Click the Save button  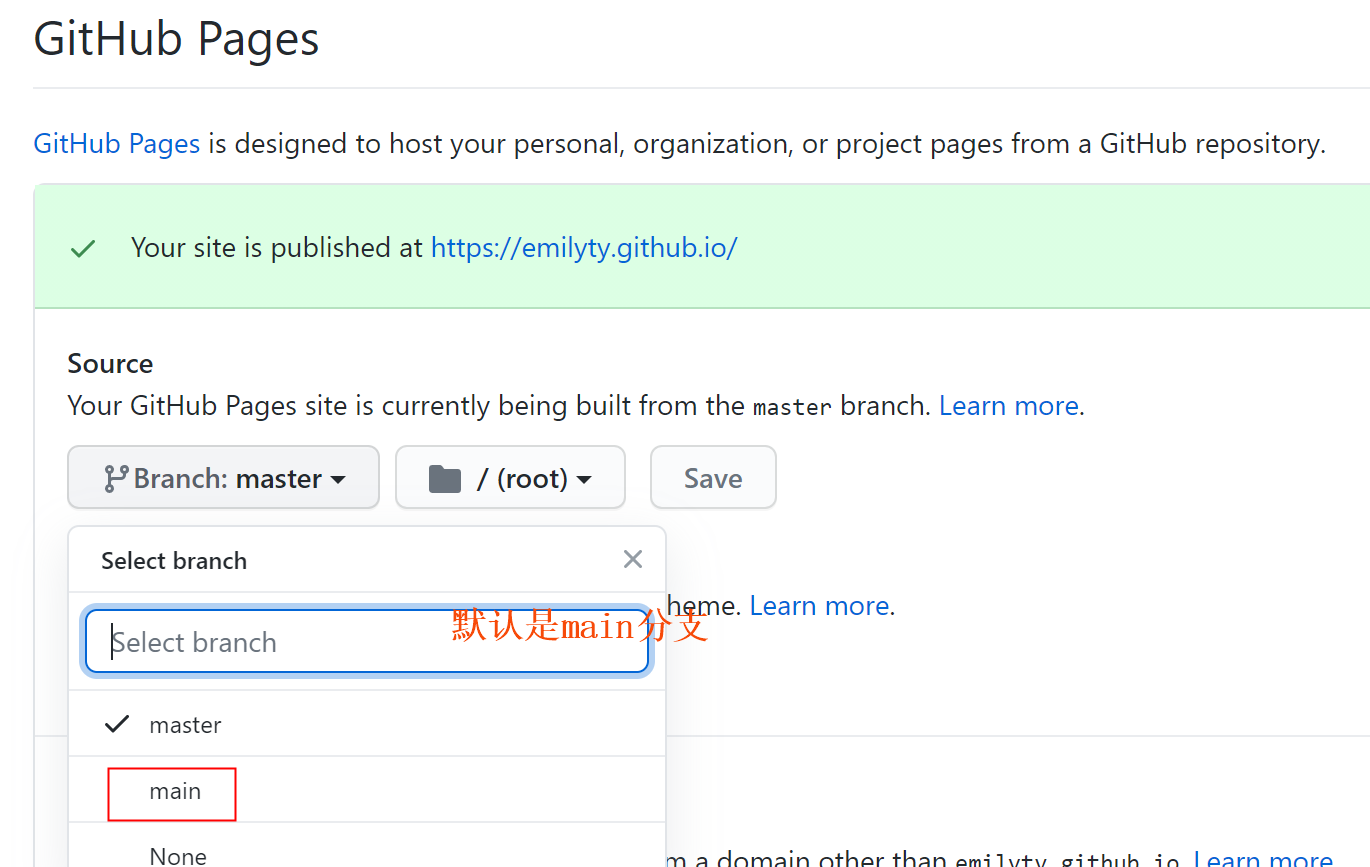point(713,478)
